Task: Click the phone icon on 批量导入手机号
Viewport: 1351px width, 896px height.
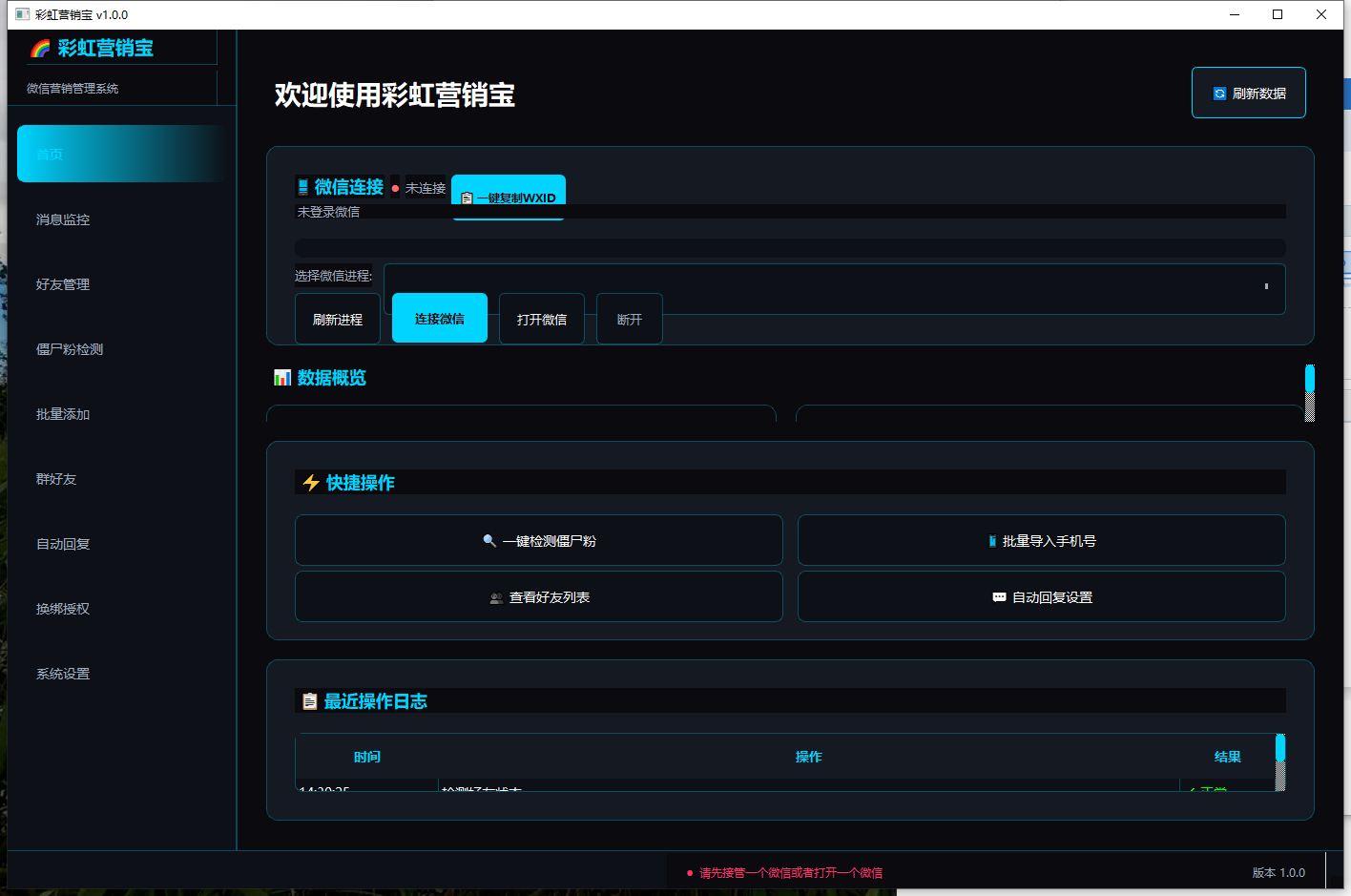Action: [x=992, y=541]
